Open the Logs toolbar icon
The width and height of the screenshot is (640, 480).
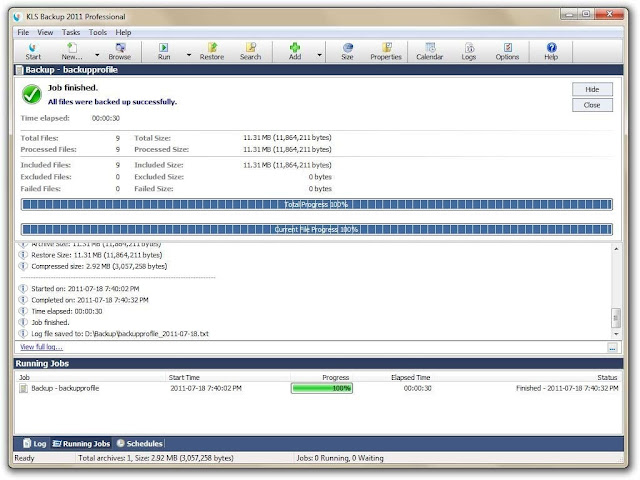click(x=469, y=51)
